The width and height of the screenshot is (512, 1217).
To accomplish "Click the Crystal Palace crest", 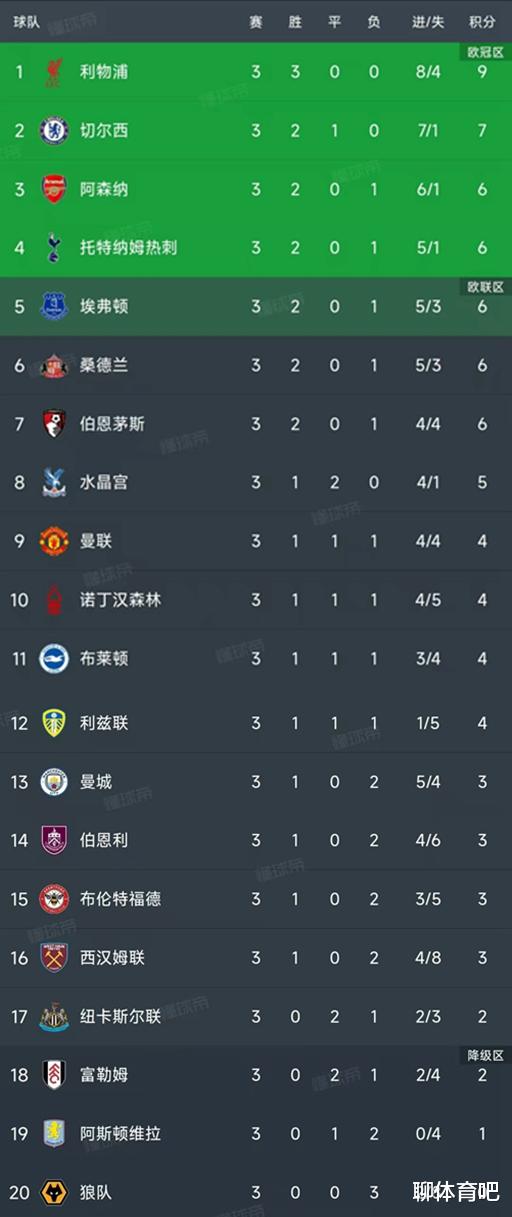I will click(54, 482).
